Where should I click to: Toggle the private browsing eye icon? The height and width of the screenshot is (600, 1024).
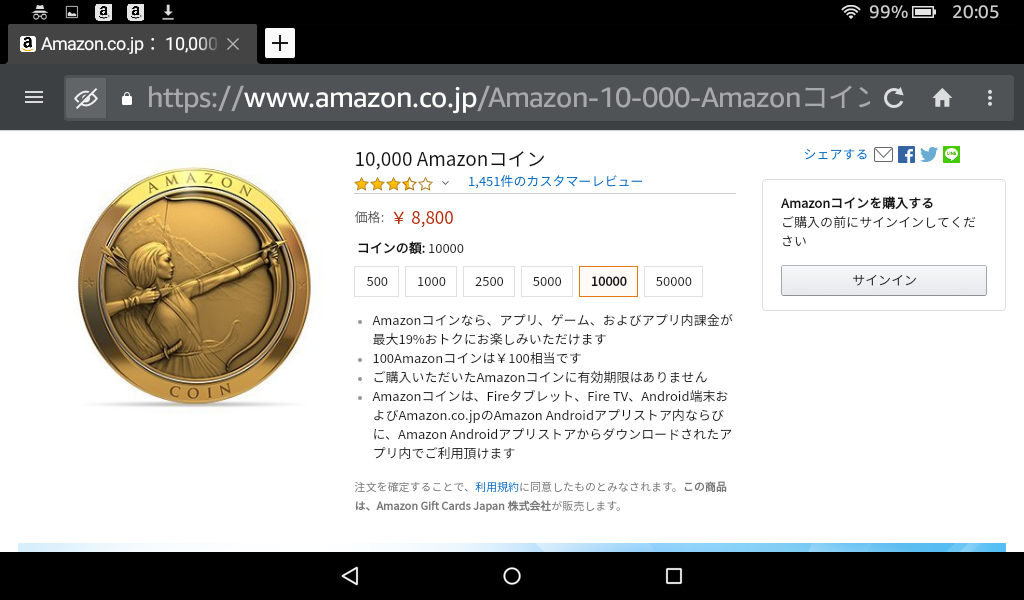coord(86,98)
